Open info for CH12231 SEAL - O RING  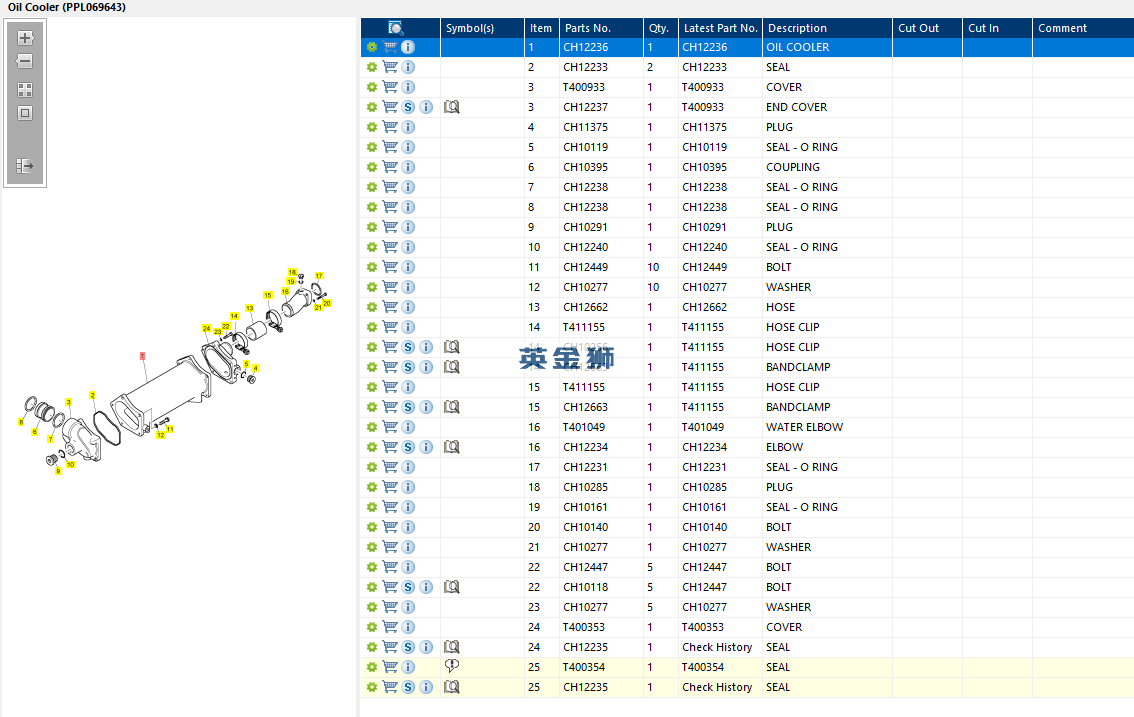click(x=408, y=467)
